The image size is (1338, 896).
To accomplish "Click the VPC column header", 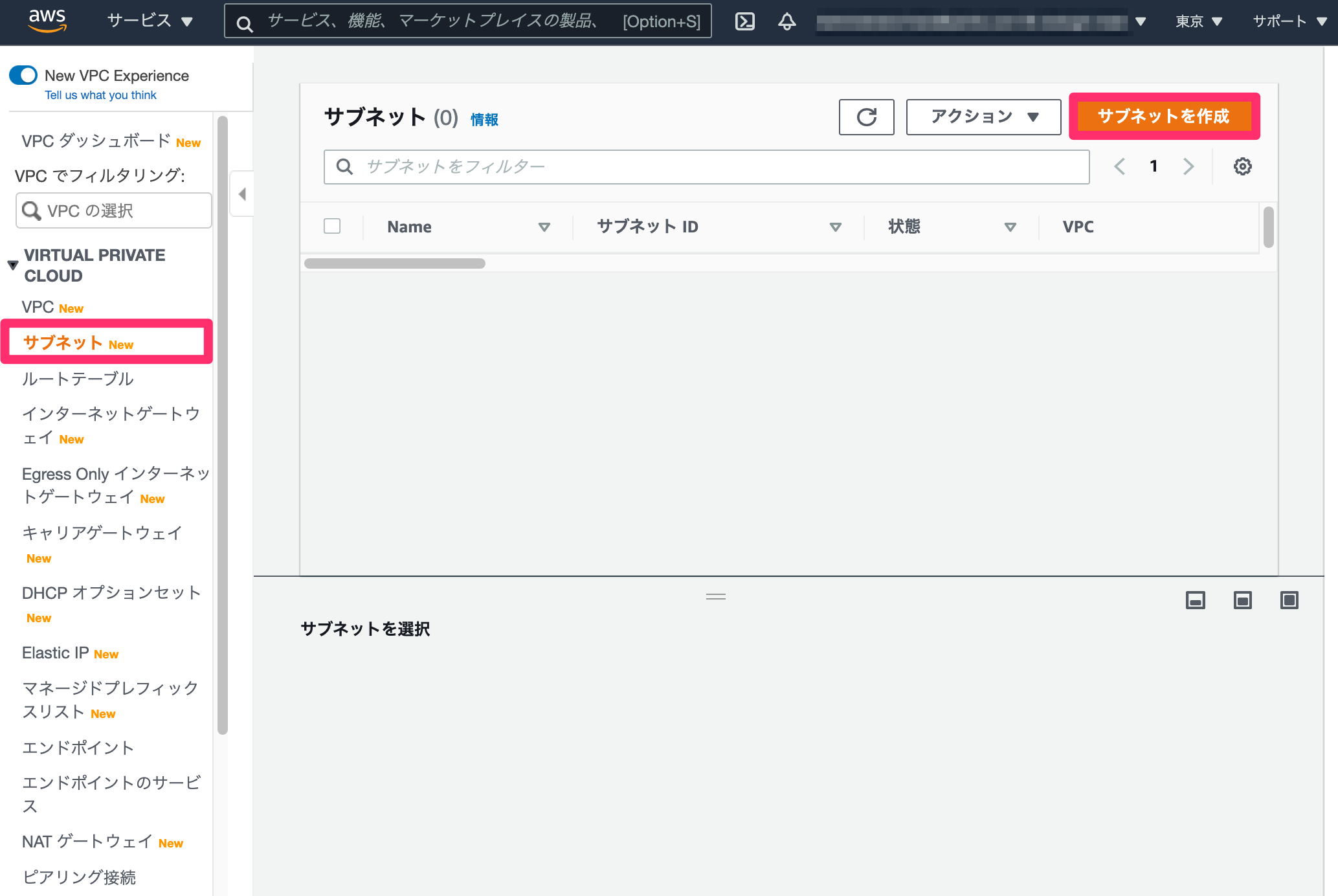I will (x=1078, y=227).
